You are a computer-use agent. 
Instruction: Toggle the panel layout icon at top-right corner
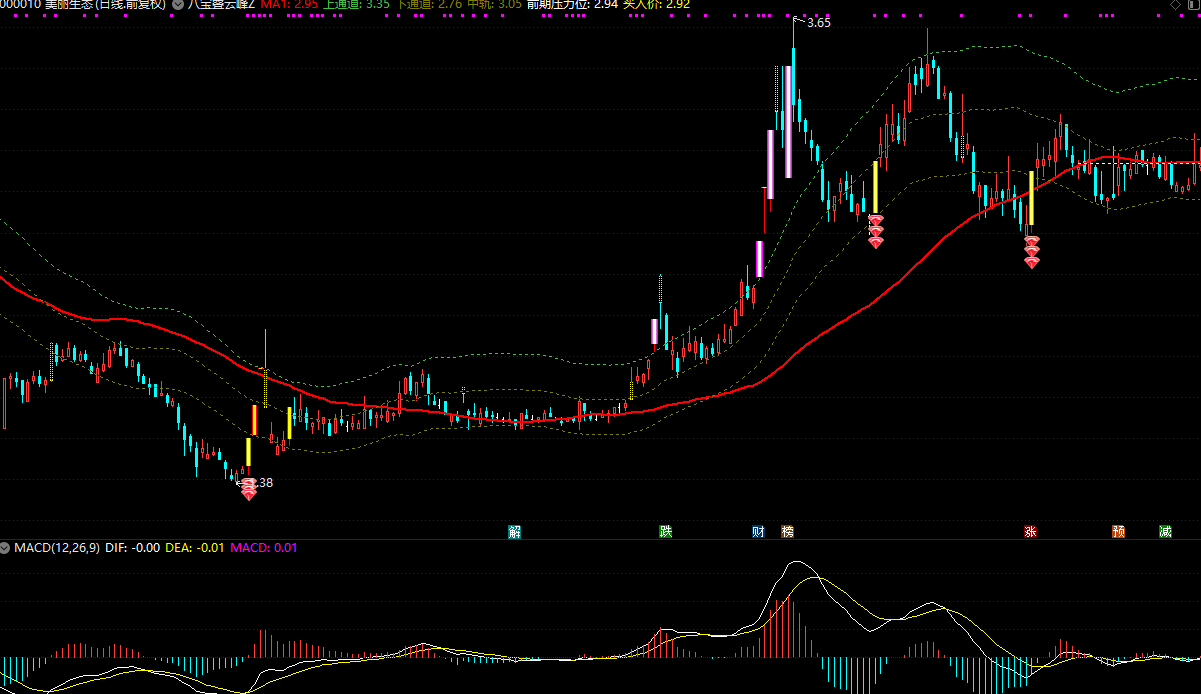[x=1191, y=5]
